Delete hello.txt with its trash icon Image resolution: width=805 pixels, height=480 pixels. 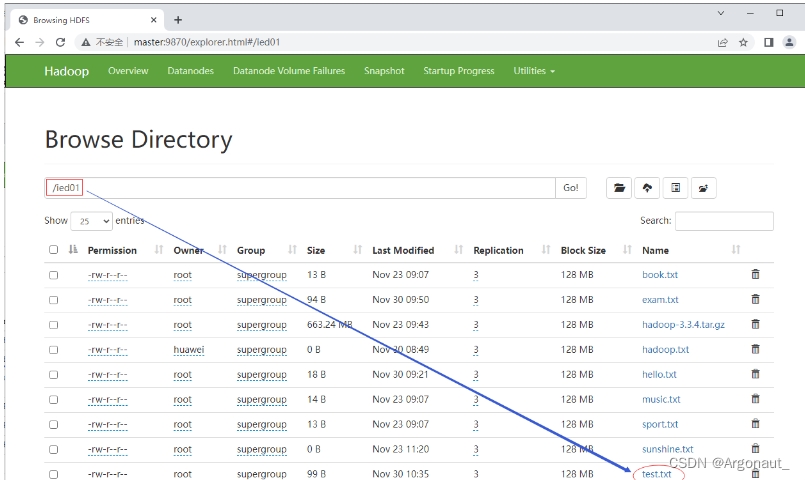(x=755, y=374)
